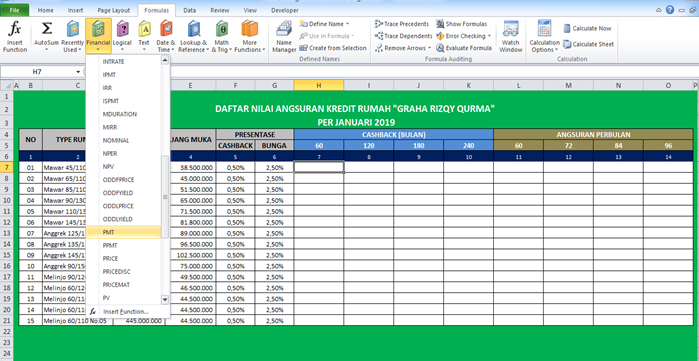Choose the IRR function entry
Screen dimensions: 699x361
click(x=123, y=88)
